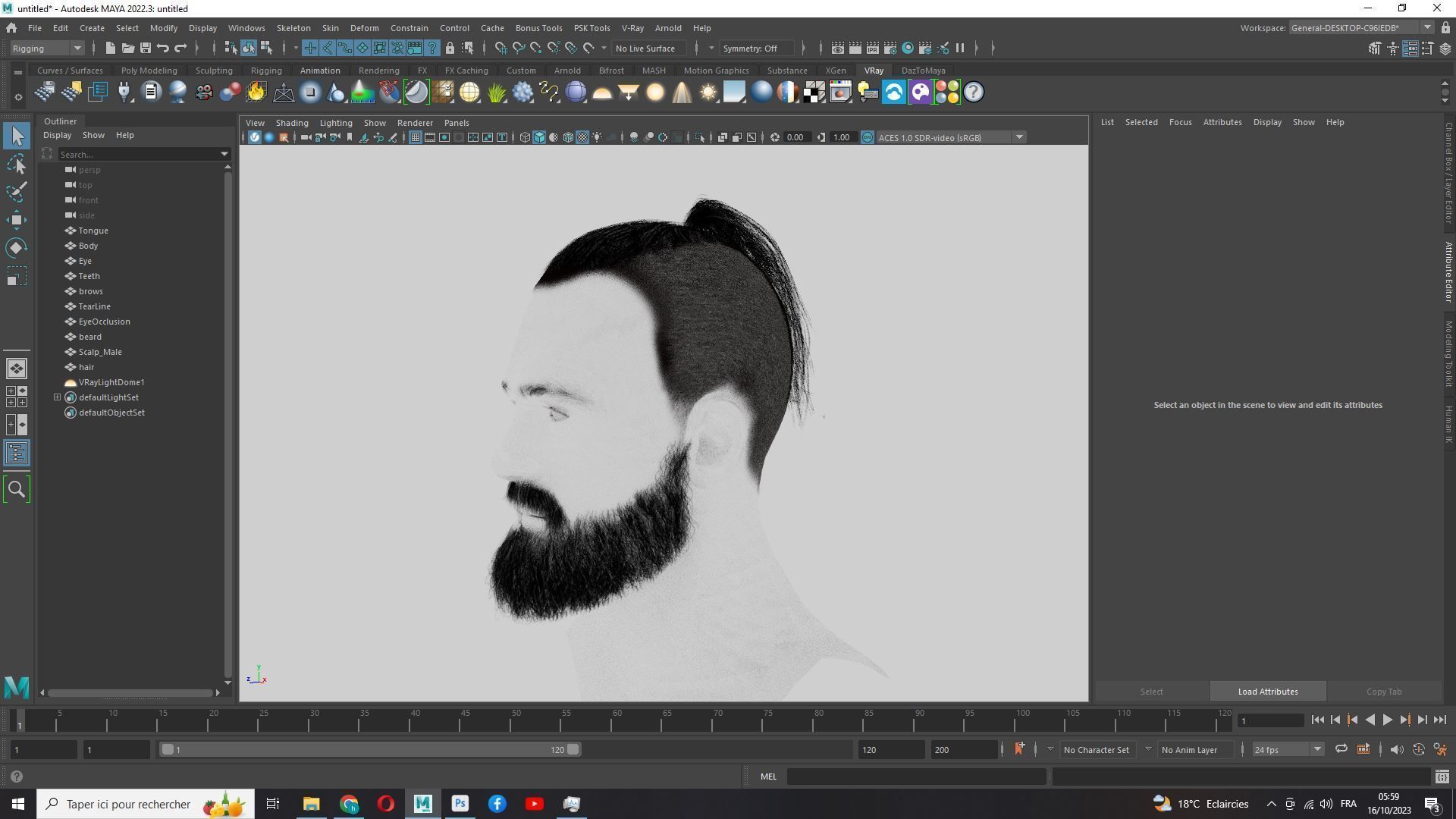Click the V-Ray plug icon in the shelf

(x=124, y=93)
